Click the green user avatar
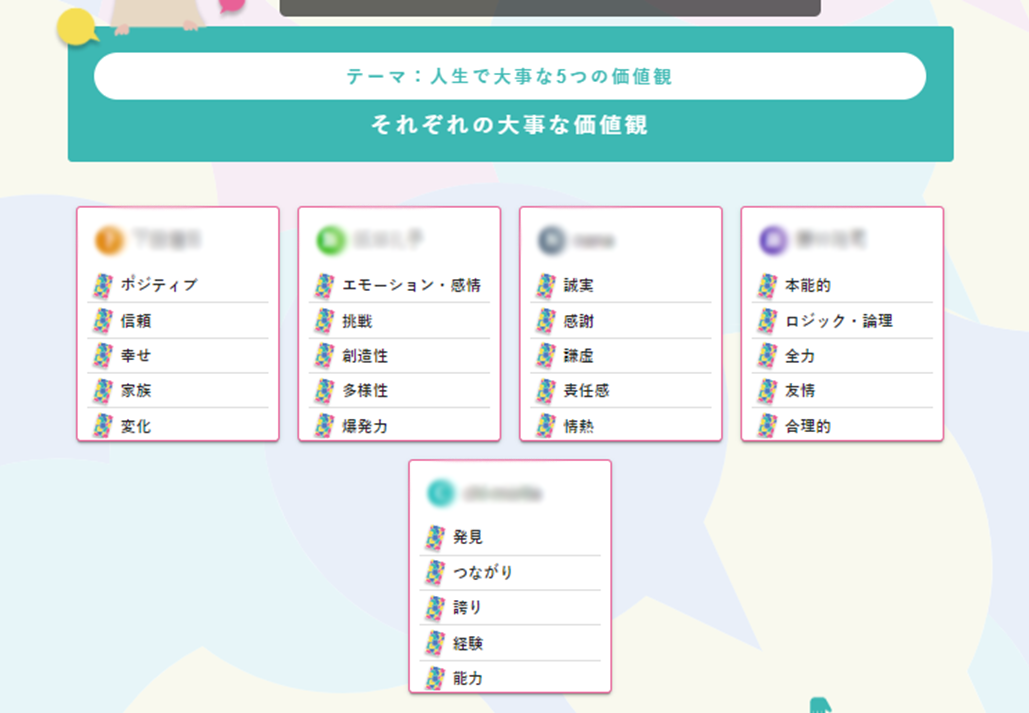The height and width of the screenshot is (713, 1029). click(x=330, y=240)
